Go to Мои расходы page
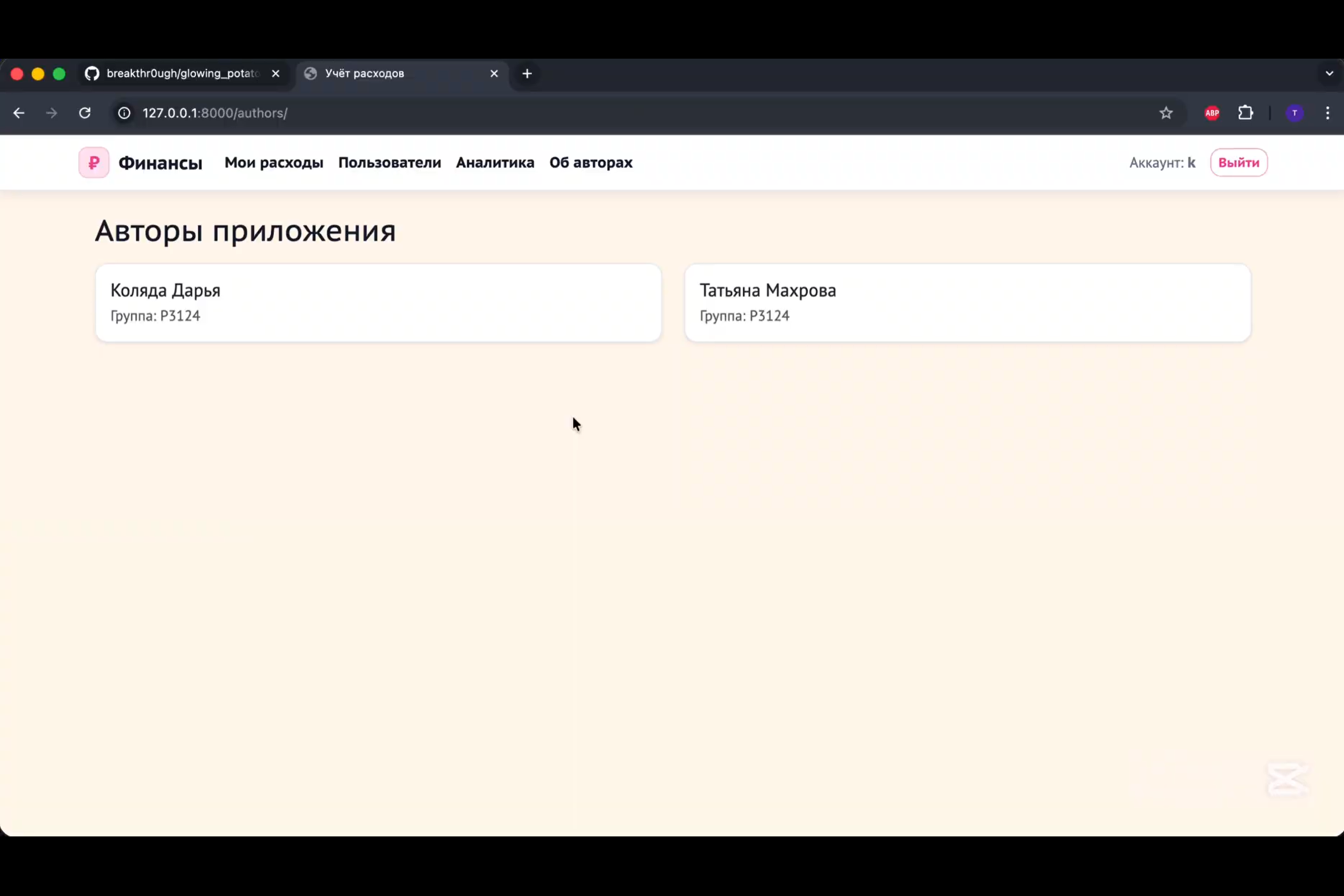1344x896 pixels. pos(274,163)
